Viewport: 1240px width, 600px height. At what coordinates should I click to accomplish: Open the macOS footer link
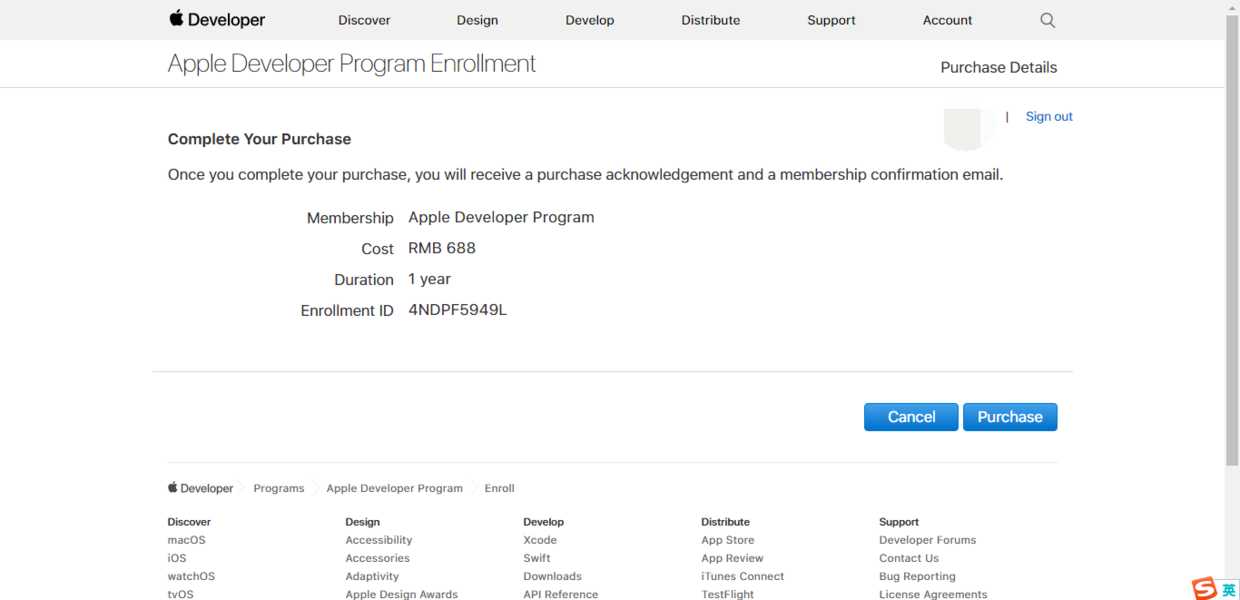pos(187,540)
